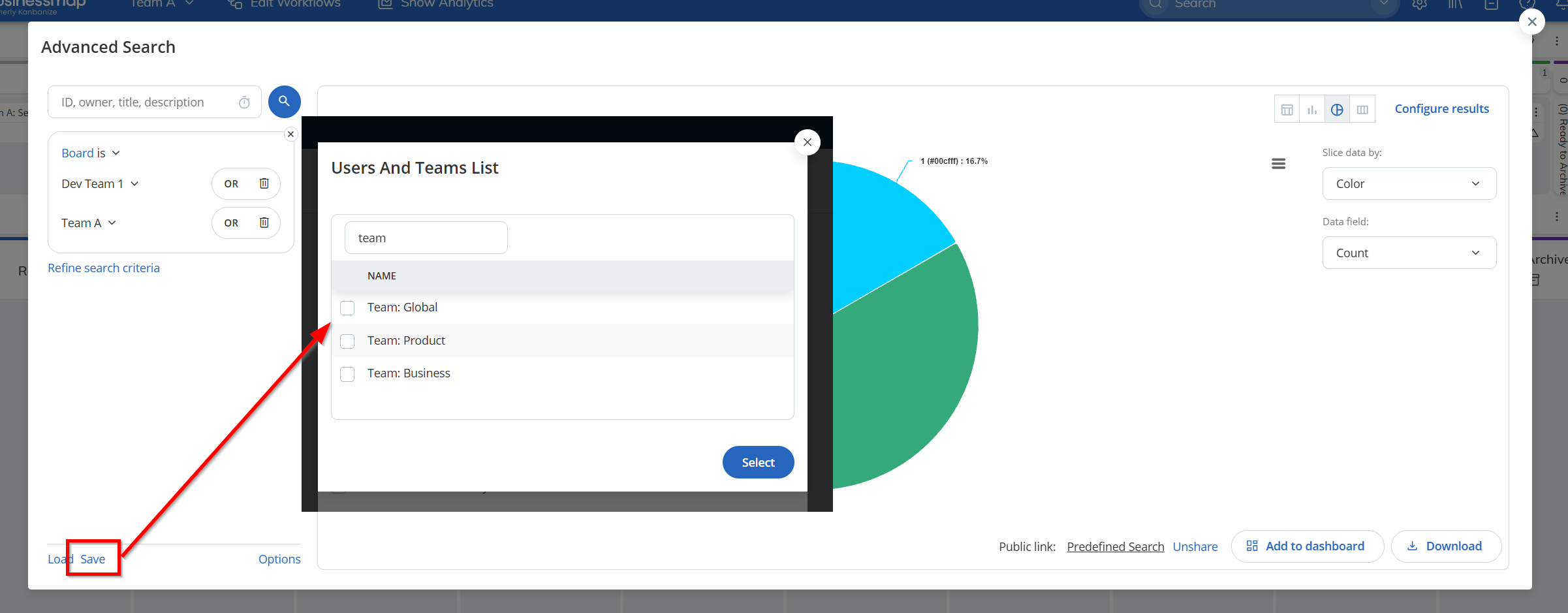This screenshot has height=613, width=1568.
Task: Delete the Team A board filter
Action: [x=264, y=223]
